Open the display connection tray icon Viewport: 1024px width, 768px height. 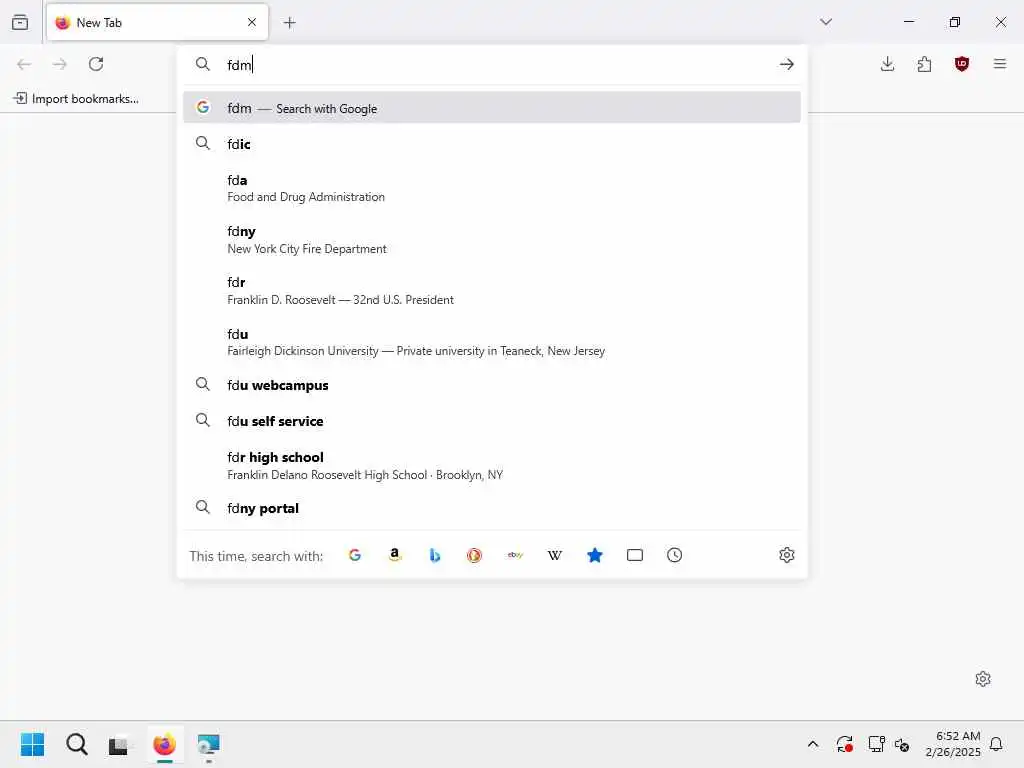[876, 744]
